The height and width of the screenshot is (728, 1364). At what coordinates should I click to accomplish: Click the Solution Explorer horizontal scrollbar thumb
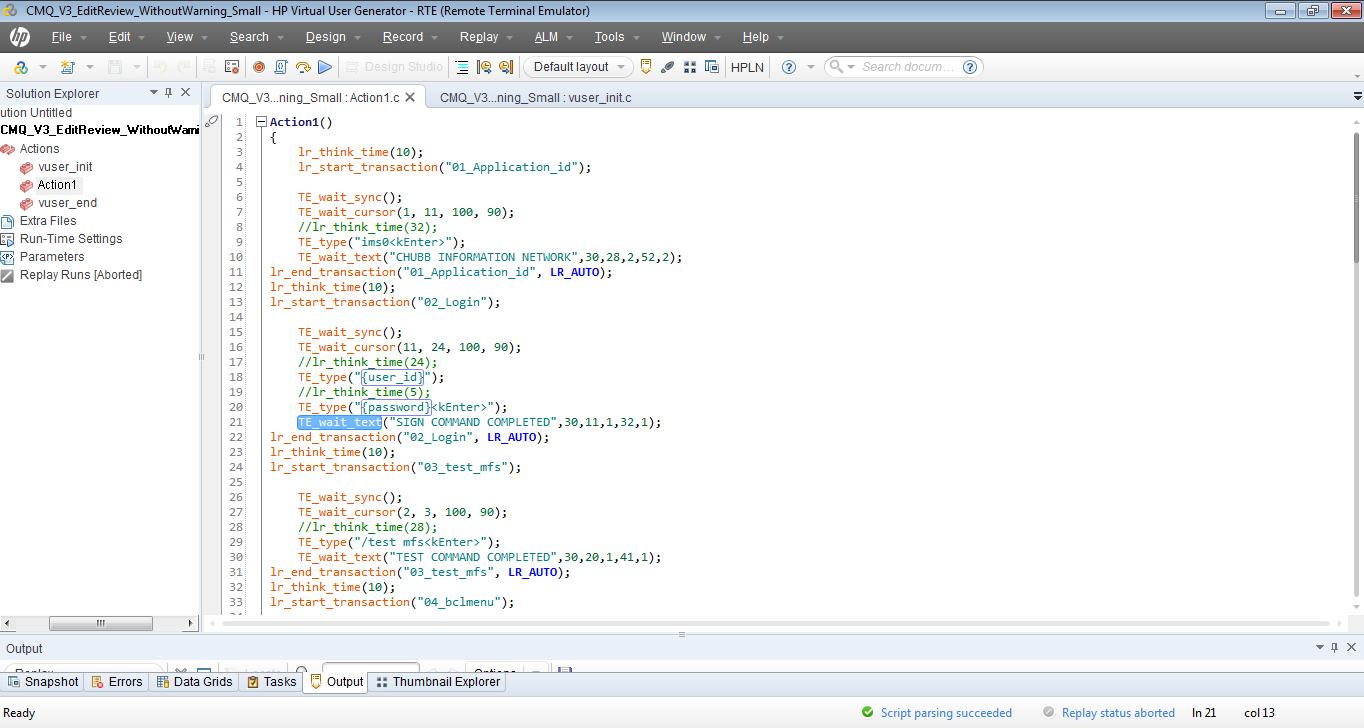(x=101, y=623)
